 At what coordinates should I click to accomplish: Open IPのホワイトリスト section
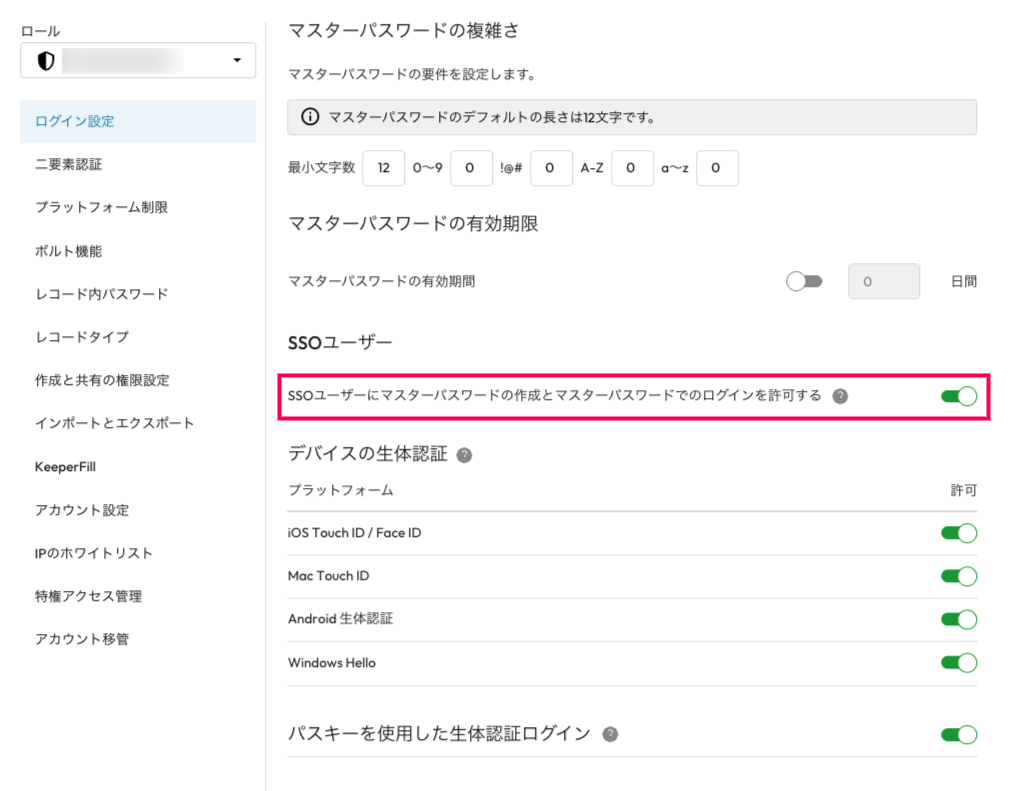point(93,553)
